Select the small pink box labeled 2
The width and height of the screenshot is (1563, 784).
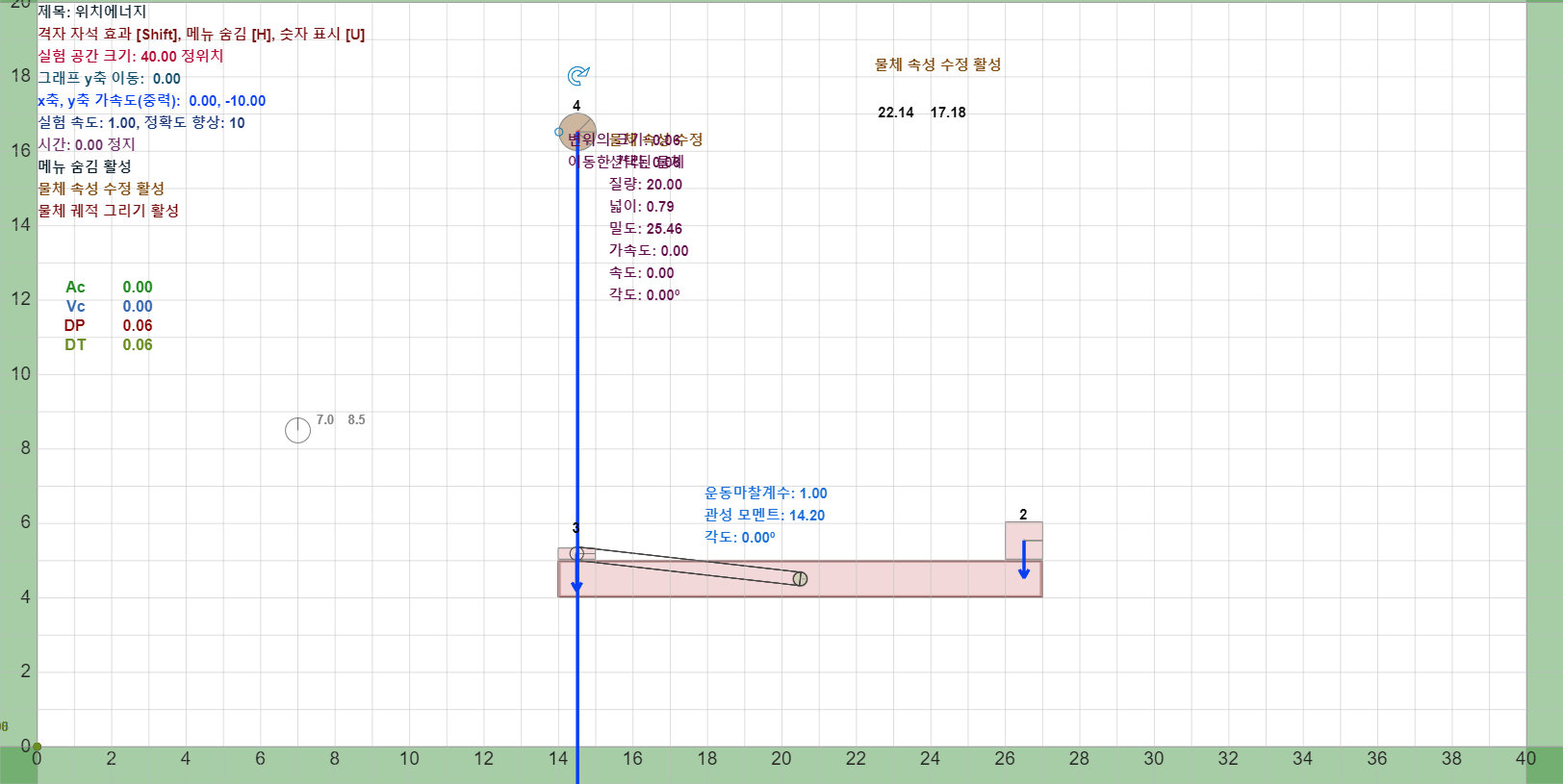click(1024, 541)
